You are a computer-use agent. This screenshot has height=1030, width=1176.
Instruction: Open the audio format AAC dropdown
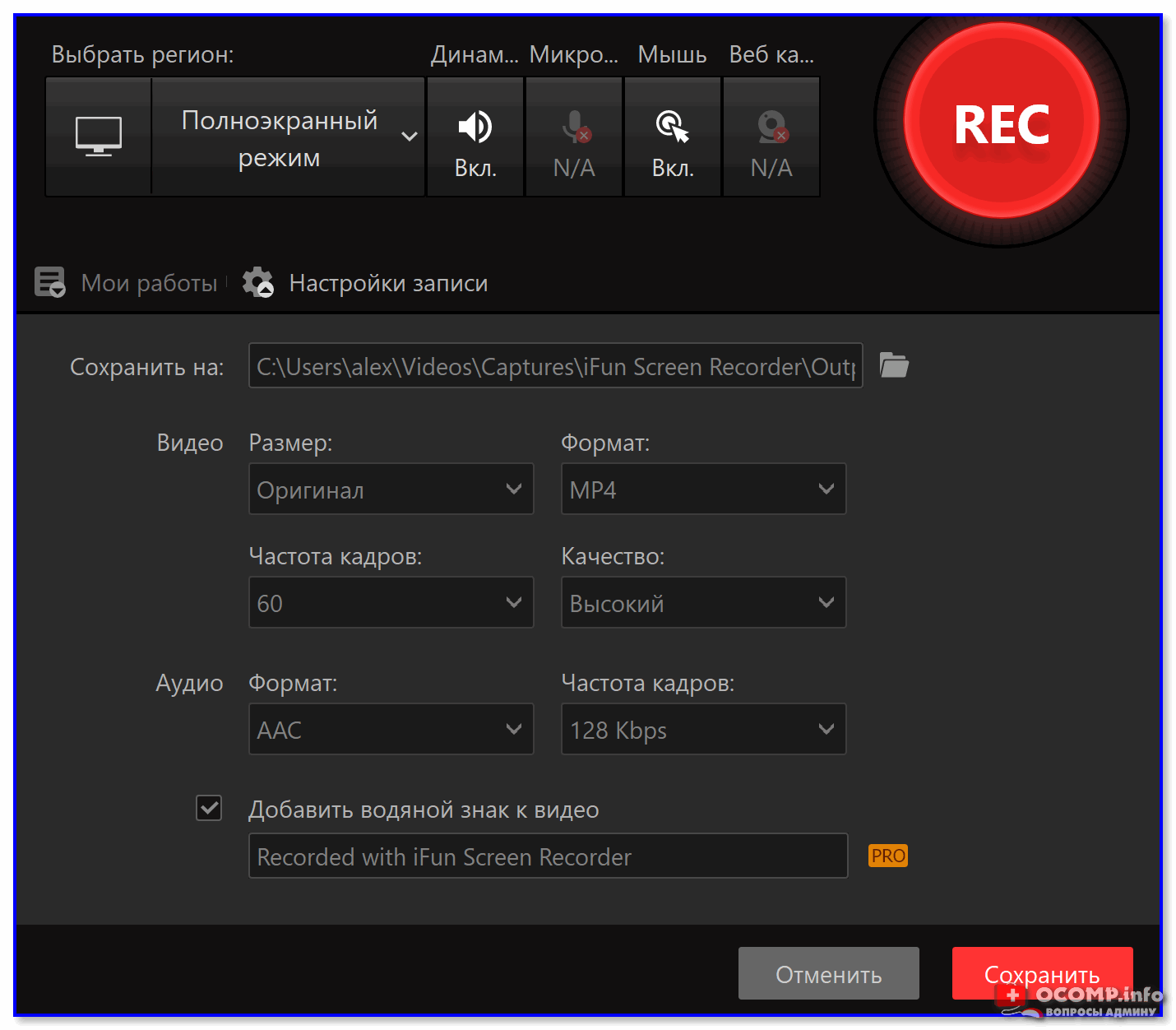click(391, 729)
